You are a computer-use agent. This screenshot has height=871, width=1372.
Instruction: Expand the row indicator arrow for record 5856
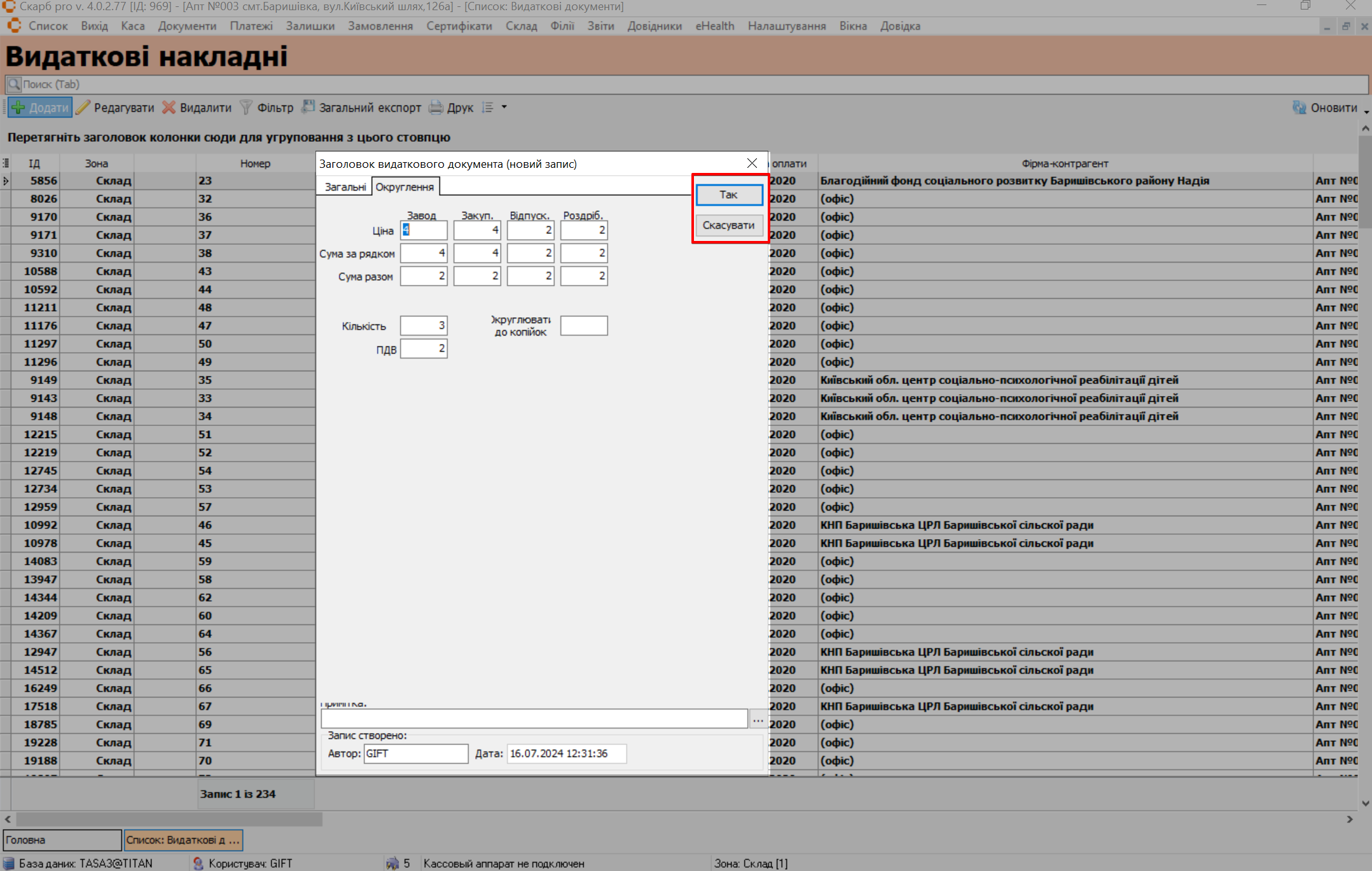pos(6,181)
